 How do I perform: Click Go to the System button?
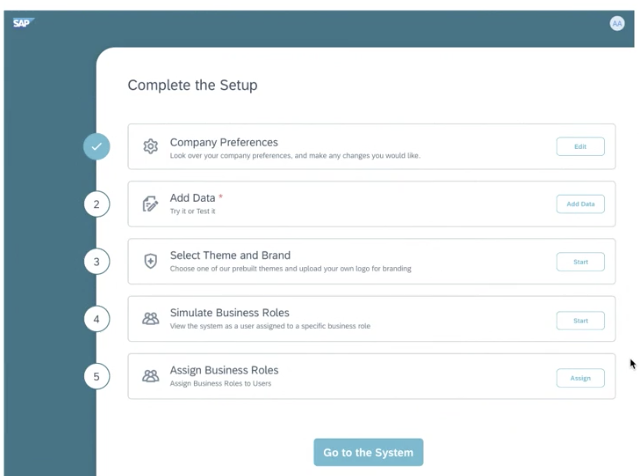click(x=368, y=452)
